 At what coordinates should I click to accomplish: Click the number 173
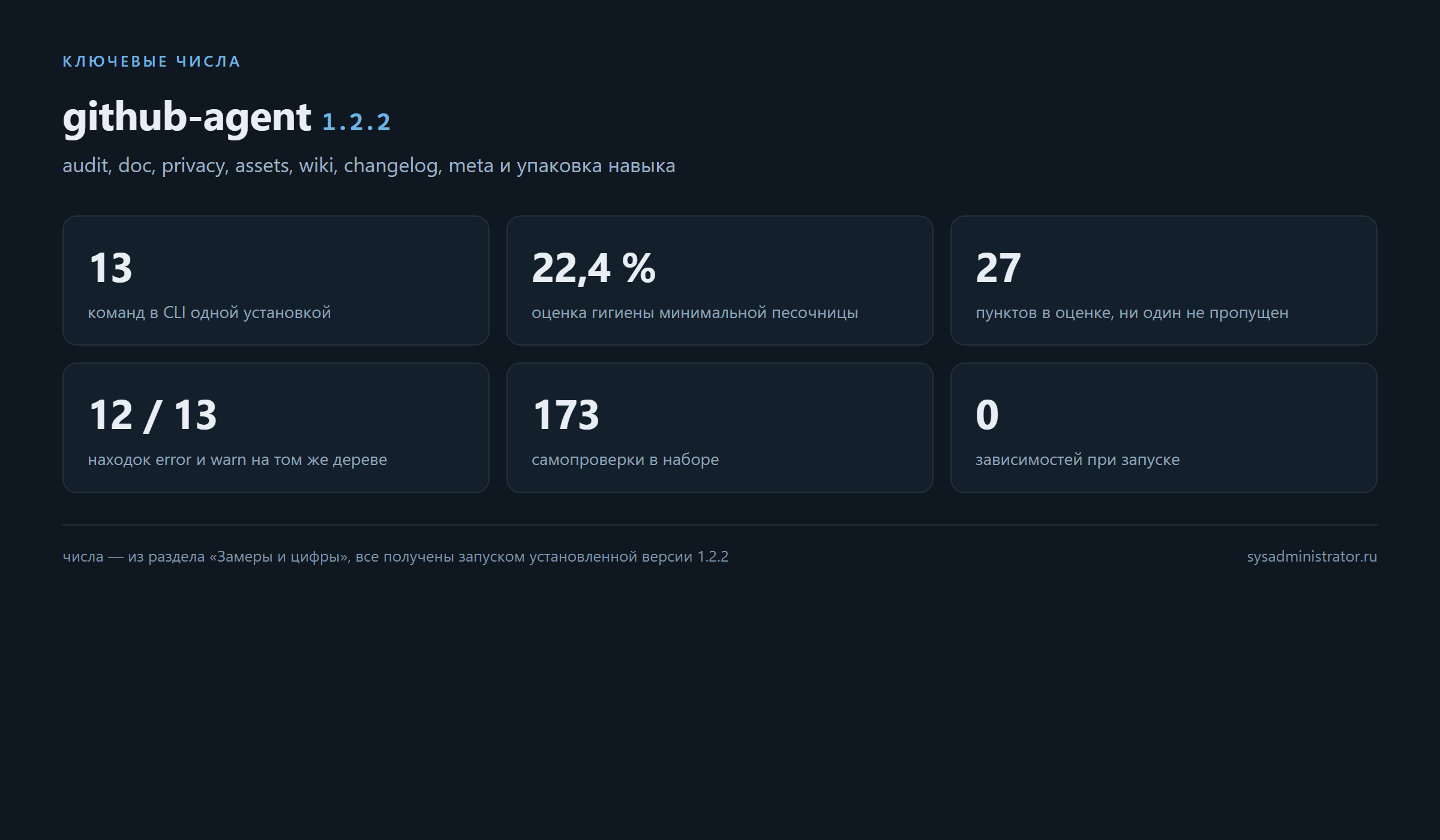[x=566, y=415]
